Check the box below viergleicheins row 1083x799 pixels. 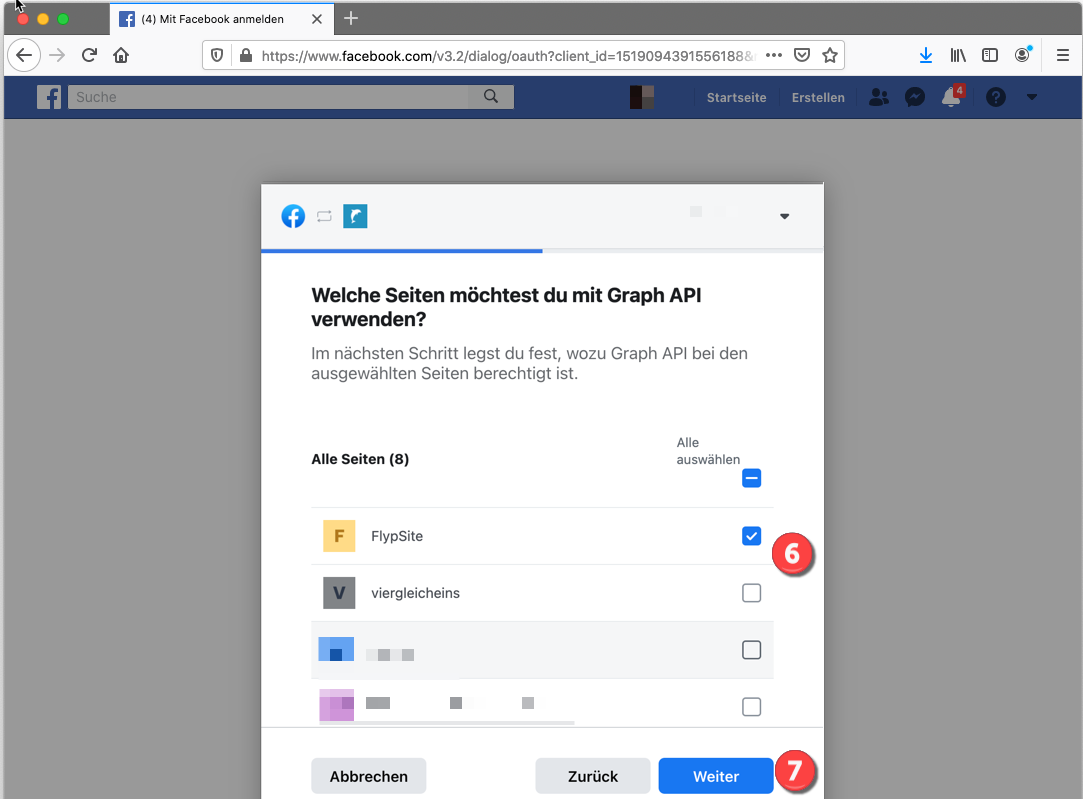(x=751, y=650)
